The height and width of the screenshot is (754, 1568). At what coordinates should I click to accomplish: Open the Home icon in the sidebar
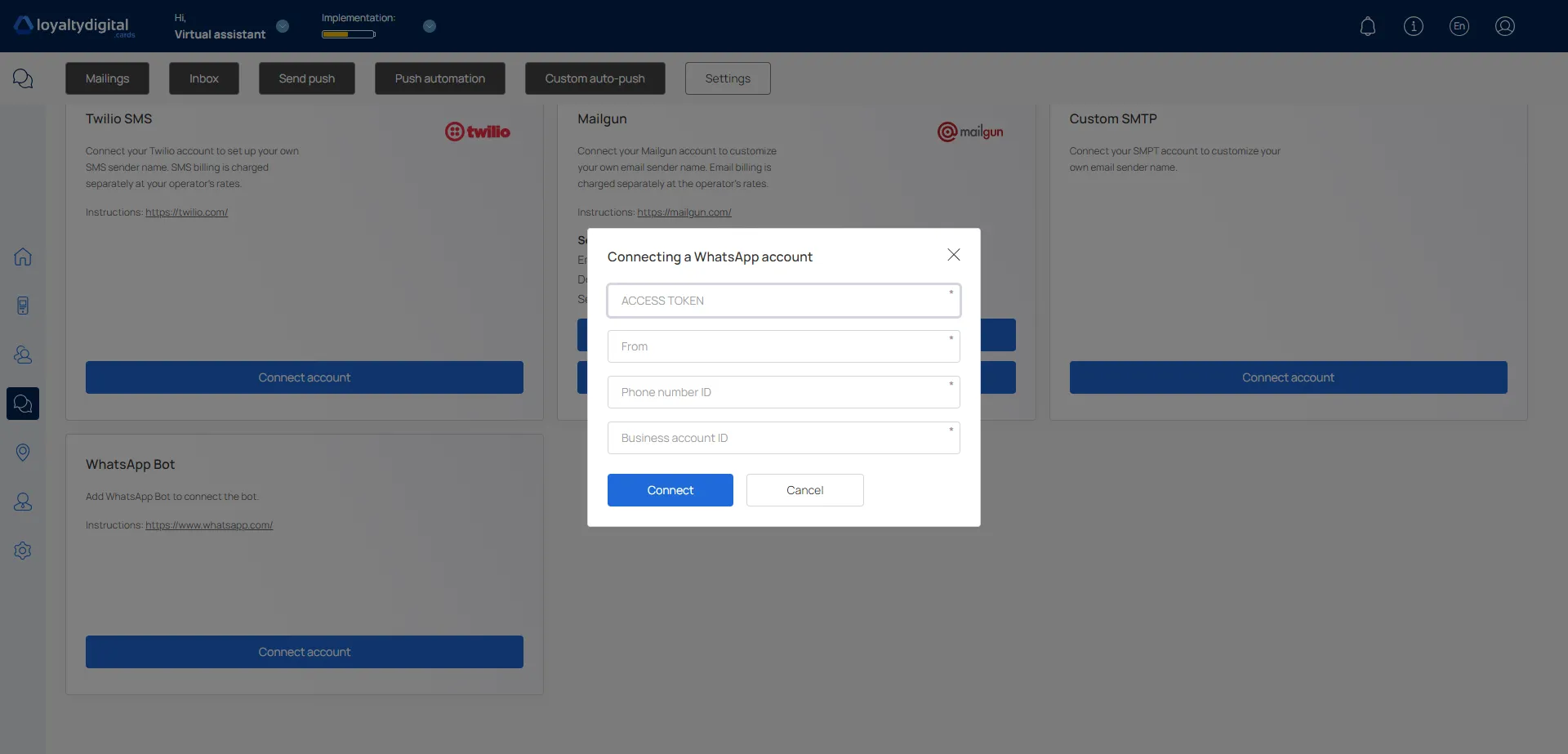pos(23,257)
